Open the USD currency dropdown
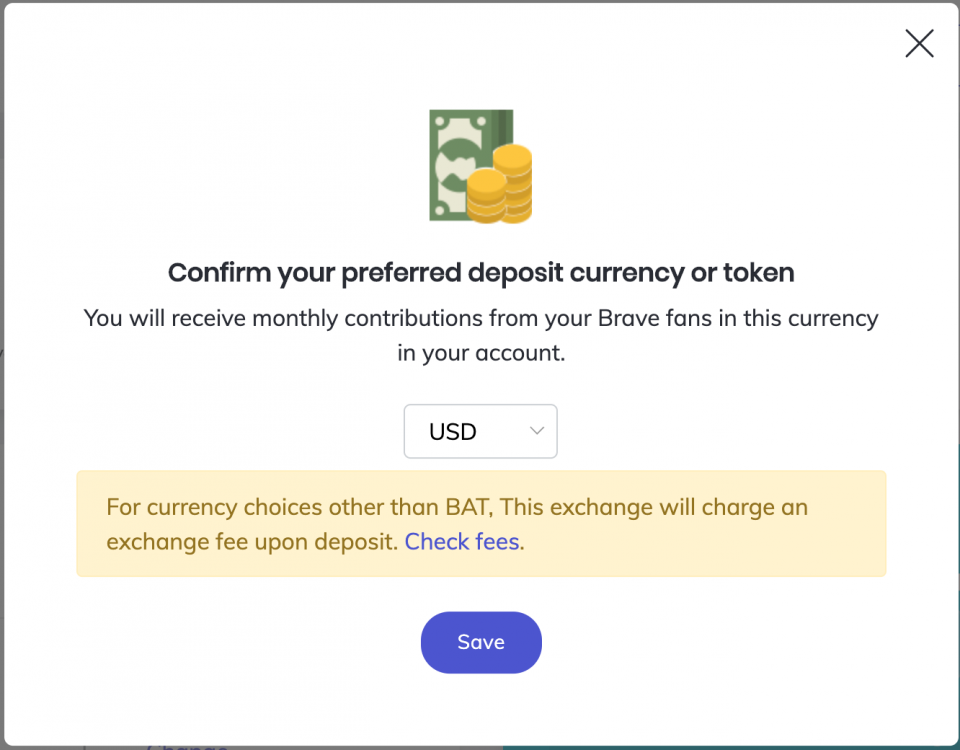Screen dimensions: 960x750 tap(481, 431)
